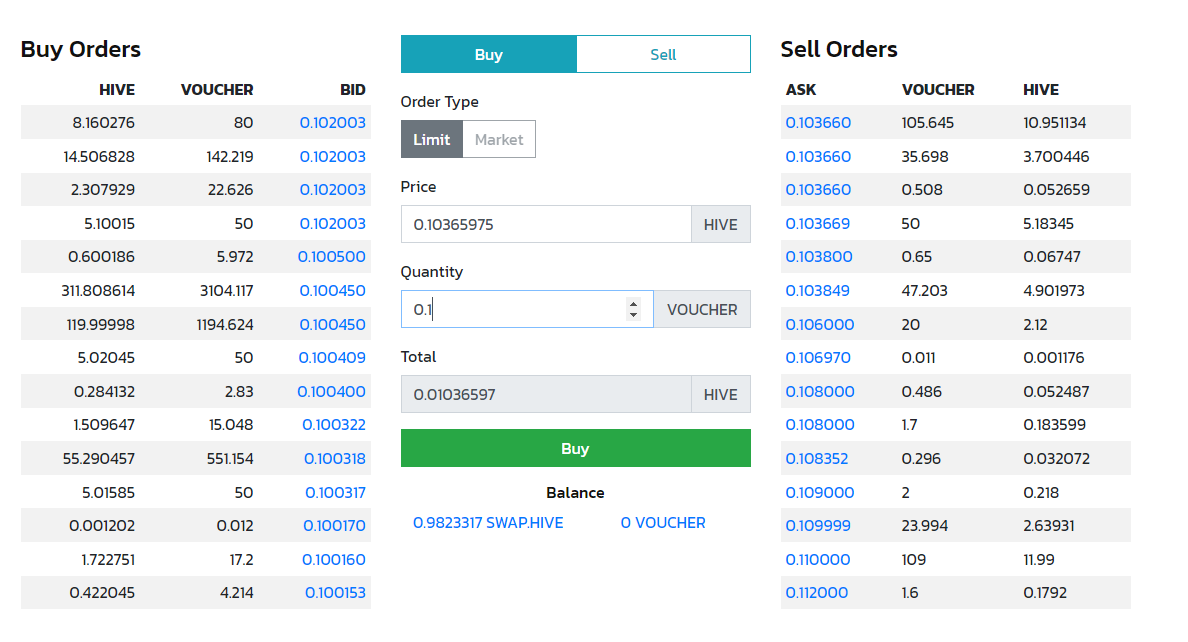This screenshot has height=642, width=1188.
Task: Click the 0.103669 ask price
Action: tap(818, 224)
